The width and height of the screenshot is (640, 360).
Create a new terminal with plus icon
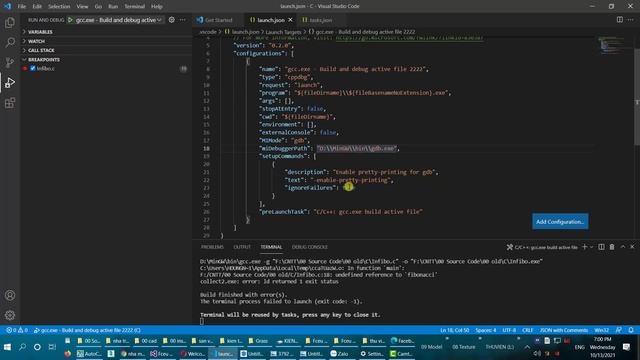click(584, 247)
